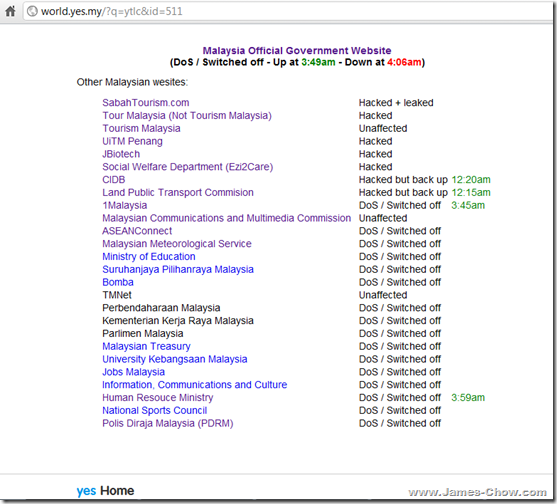Click the green 3:49am up time
Screen dimensions: 557x504
[x=318, y=62]
